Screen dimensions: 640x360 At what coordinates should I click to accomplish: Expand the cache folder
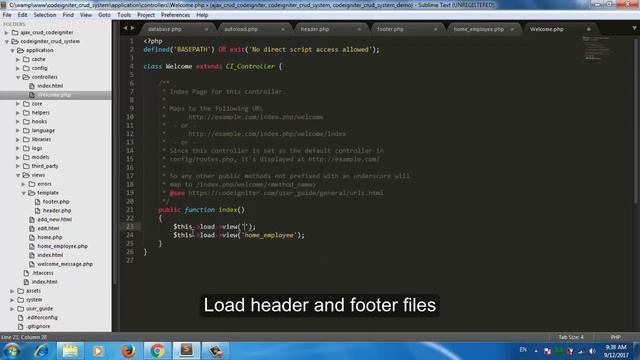click(18, 60)
